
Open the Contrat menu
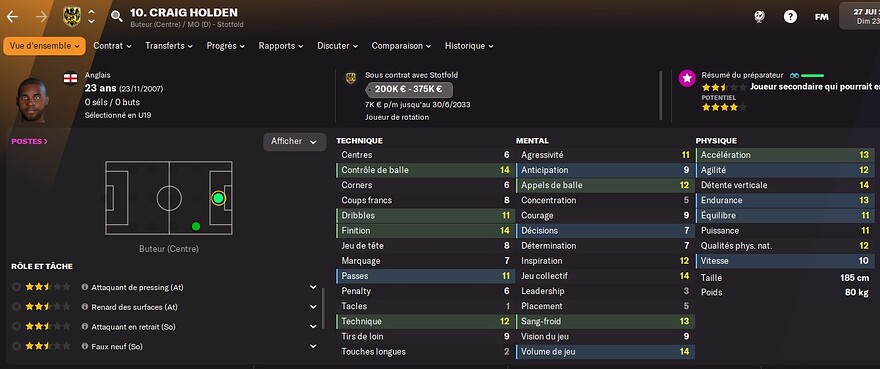point(112,46)
